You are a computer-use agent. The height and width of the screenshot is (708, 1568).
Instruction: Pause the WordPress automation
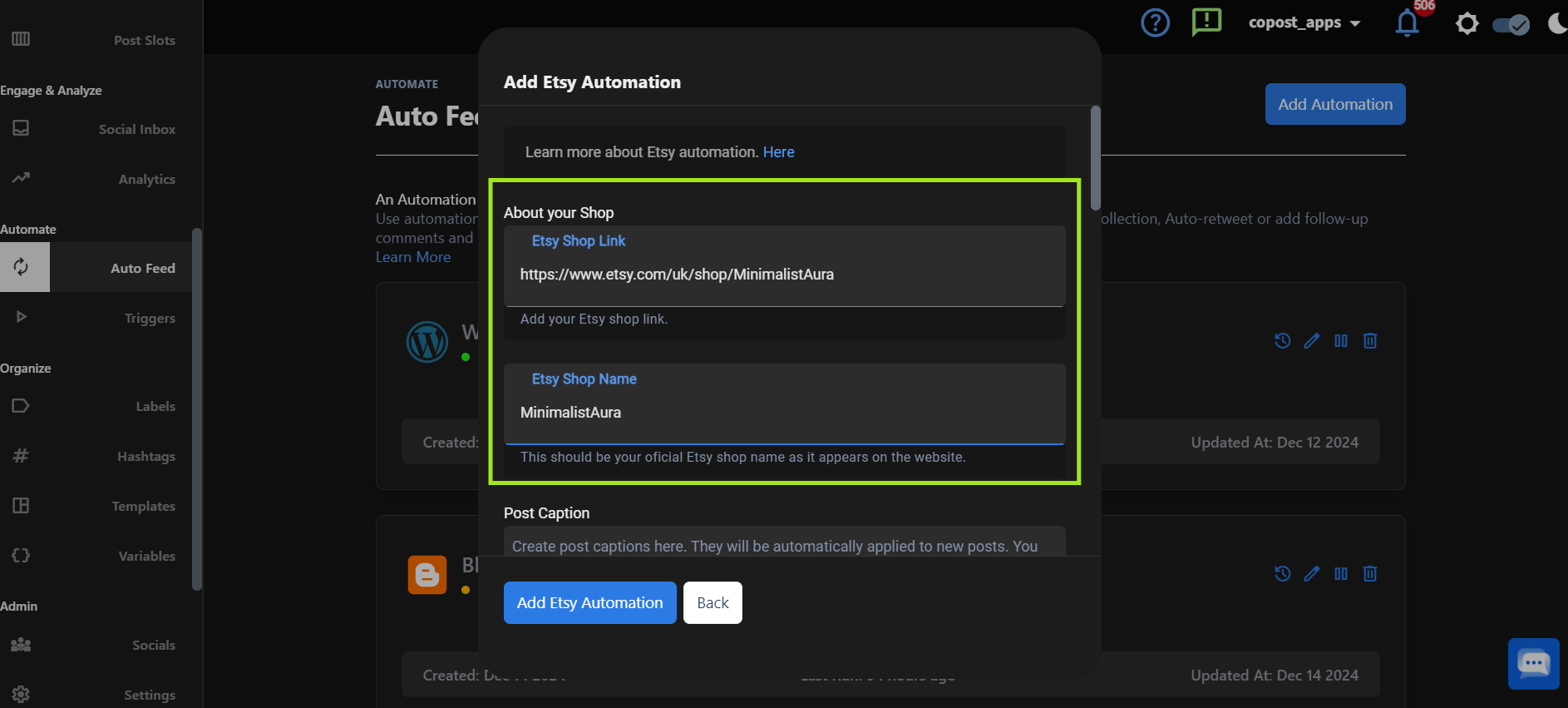(x=1341, y=340)
